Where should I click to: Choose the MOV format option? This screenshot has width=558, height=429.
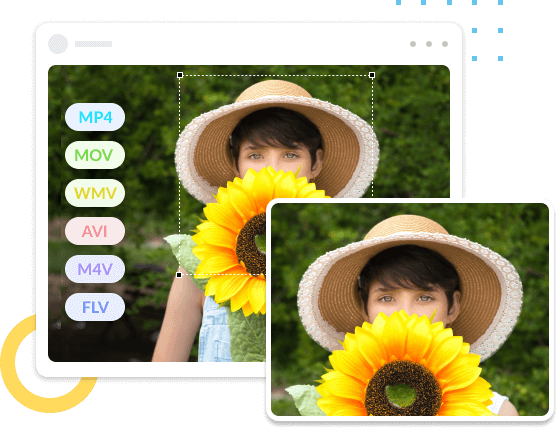click(95, 155)
